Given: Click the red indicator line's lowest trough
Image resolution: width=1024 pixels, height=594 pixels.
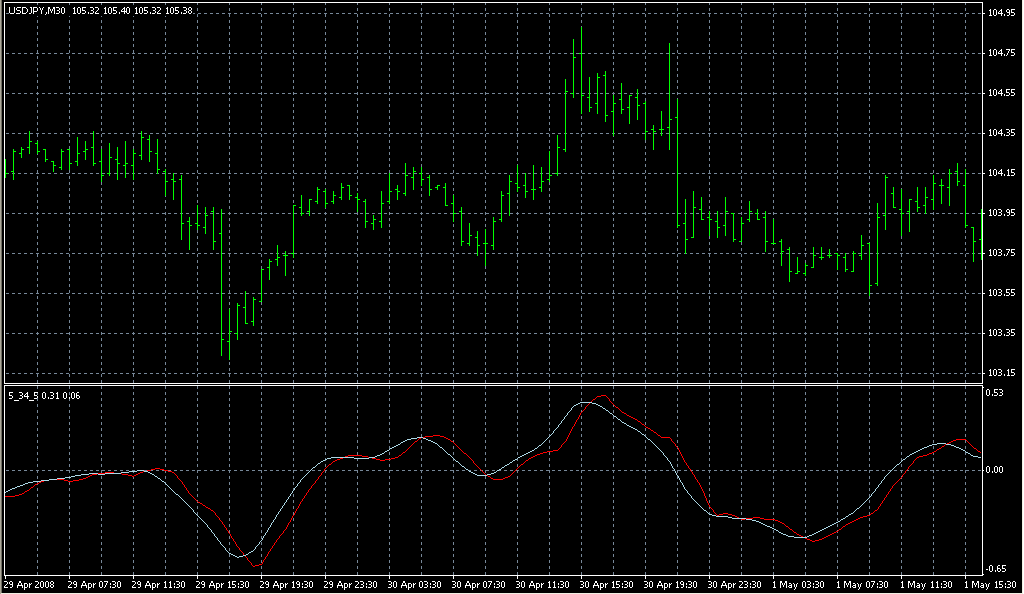Looking at the screenshot, I should 257,567.
